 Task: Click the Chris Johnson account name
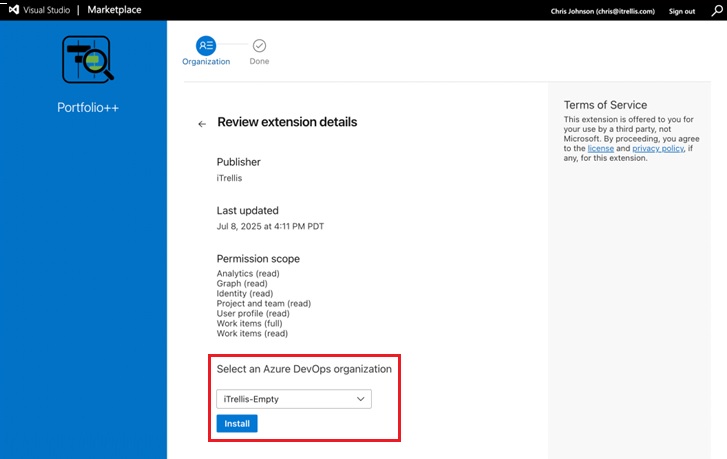click(602, 11)
